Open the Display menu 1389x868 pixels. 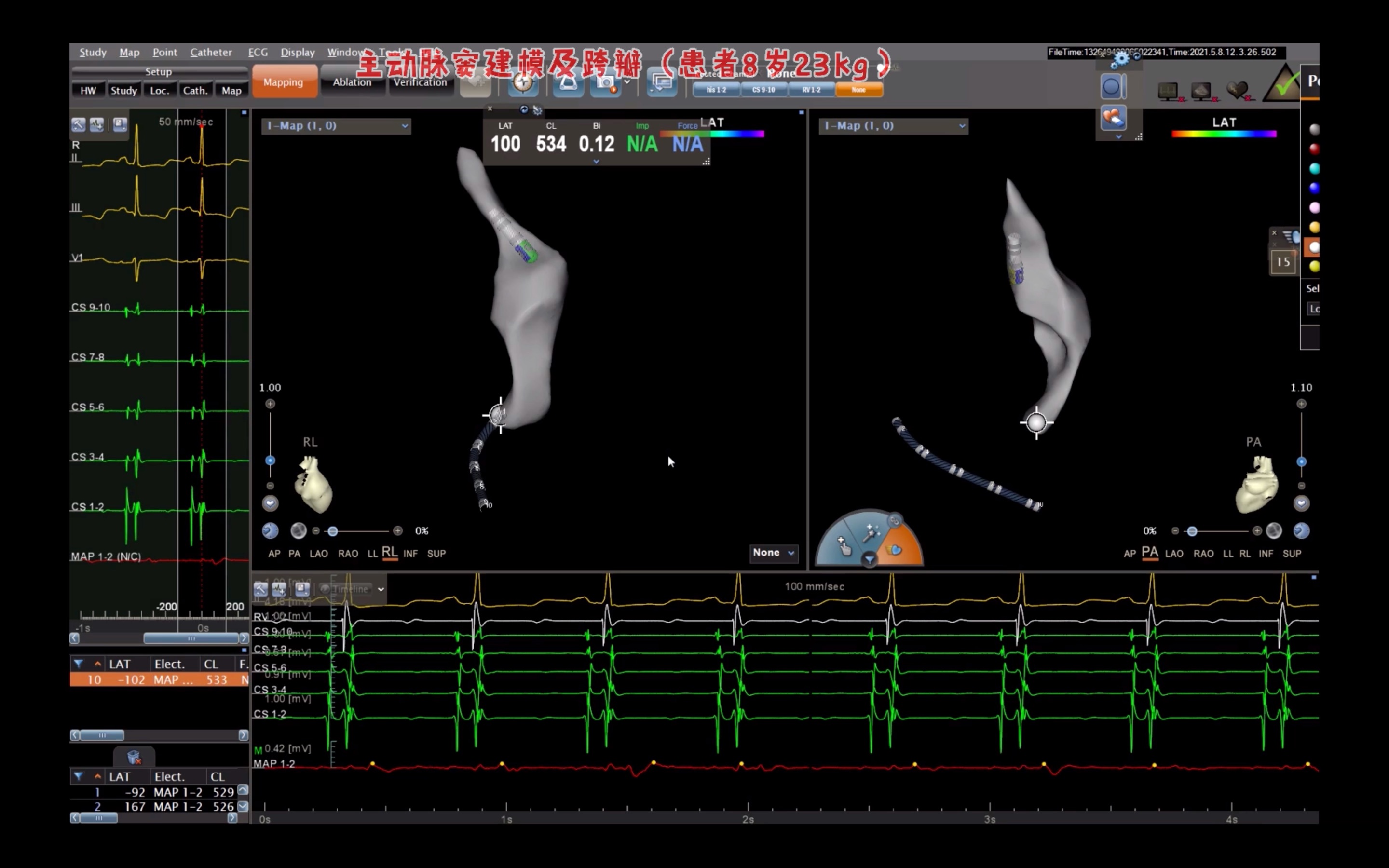pyautogui.click(x=297, y=52)
